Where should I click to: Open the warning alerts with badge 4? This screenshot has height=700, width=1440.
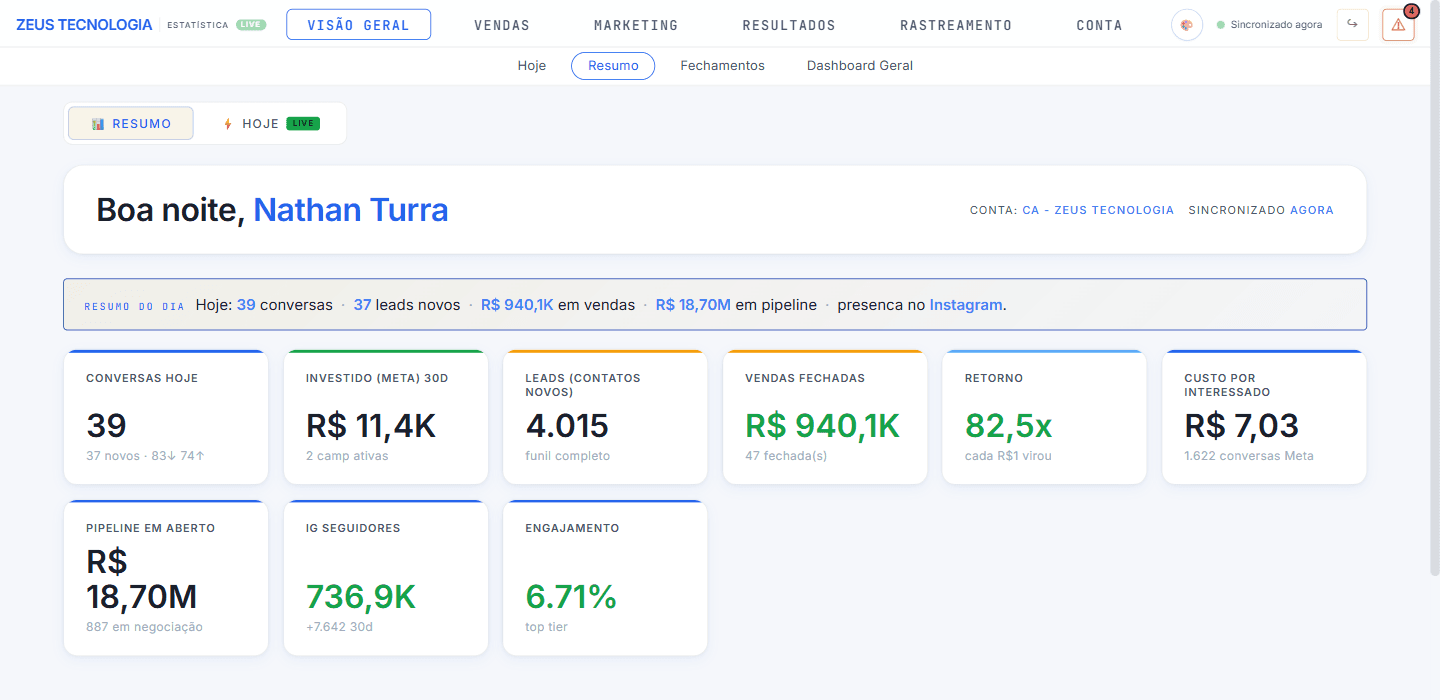click(x=1398, y=25)
